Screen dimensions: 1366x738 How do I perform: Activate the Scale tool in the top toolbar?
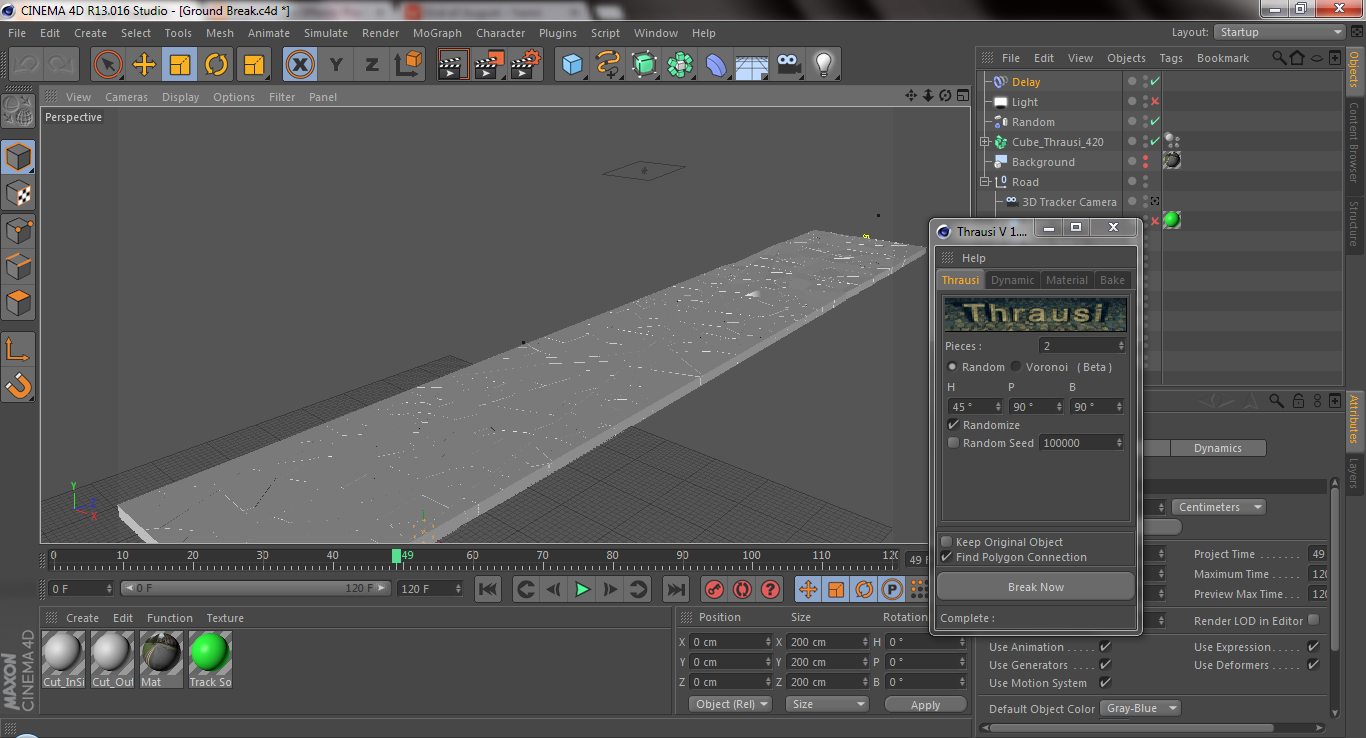tap(180, 65)
